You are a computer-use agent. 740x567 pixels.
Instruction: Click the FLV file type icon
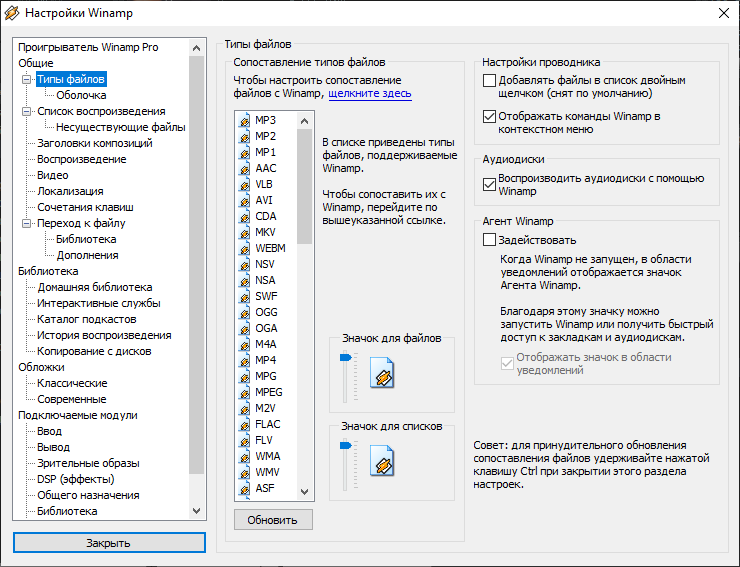(x=244, y=441)
